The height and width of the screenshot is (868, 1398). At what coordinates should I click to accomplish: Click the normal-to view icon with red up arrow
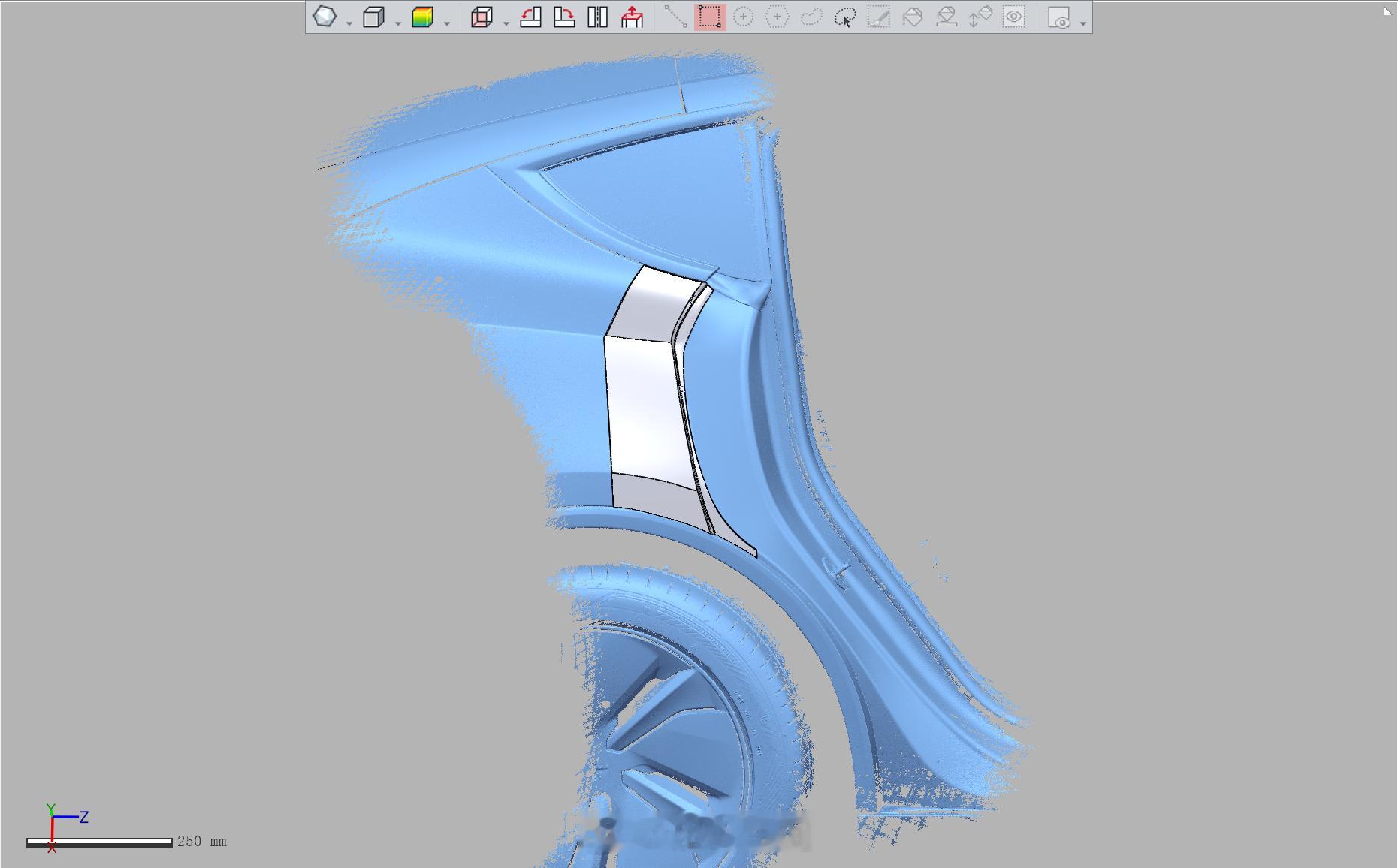click(633, 17)
